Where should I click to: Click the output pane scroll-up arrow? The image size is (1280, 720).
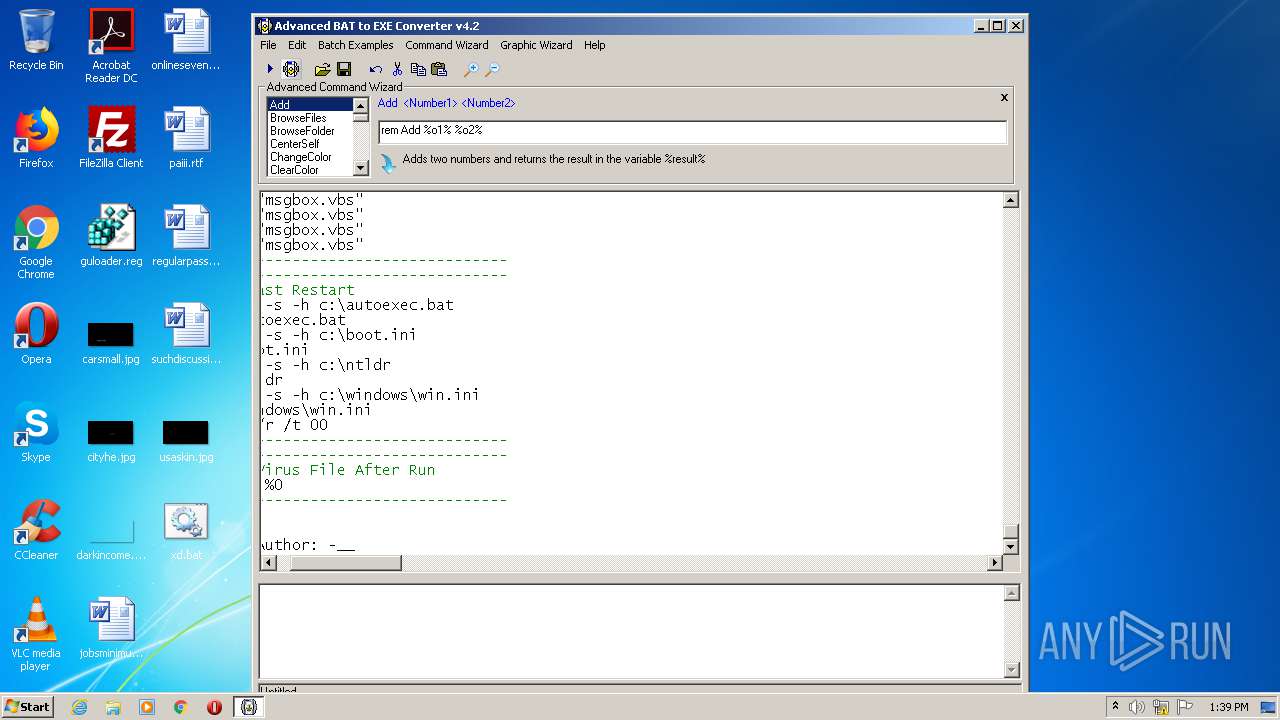pyautogui.click(x=1011, y=593)
